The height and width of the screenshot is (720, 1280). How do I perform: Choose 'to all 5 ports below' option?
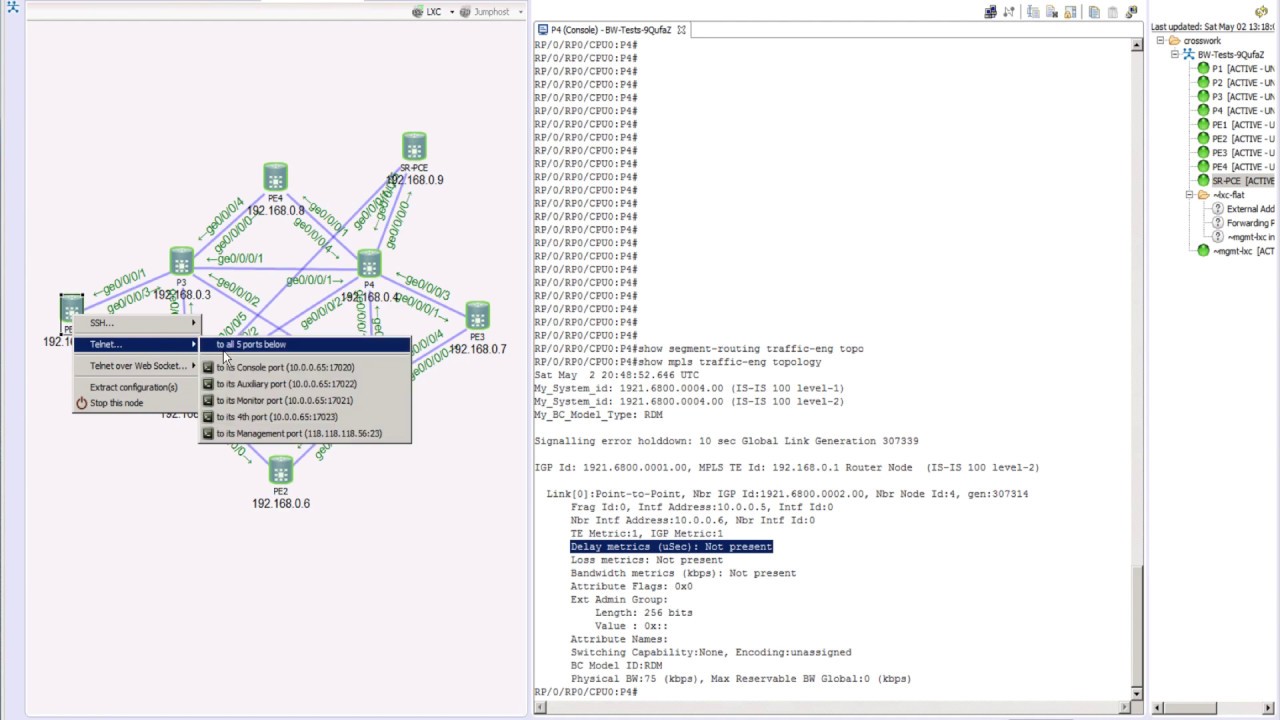pos(305,344)
